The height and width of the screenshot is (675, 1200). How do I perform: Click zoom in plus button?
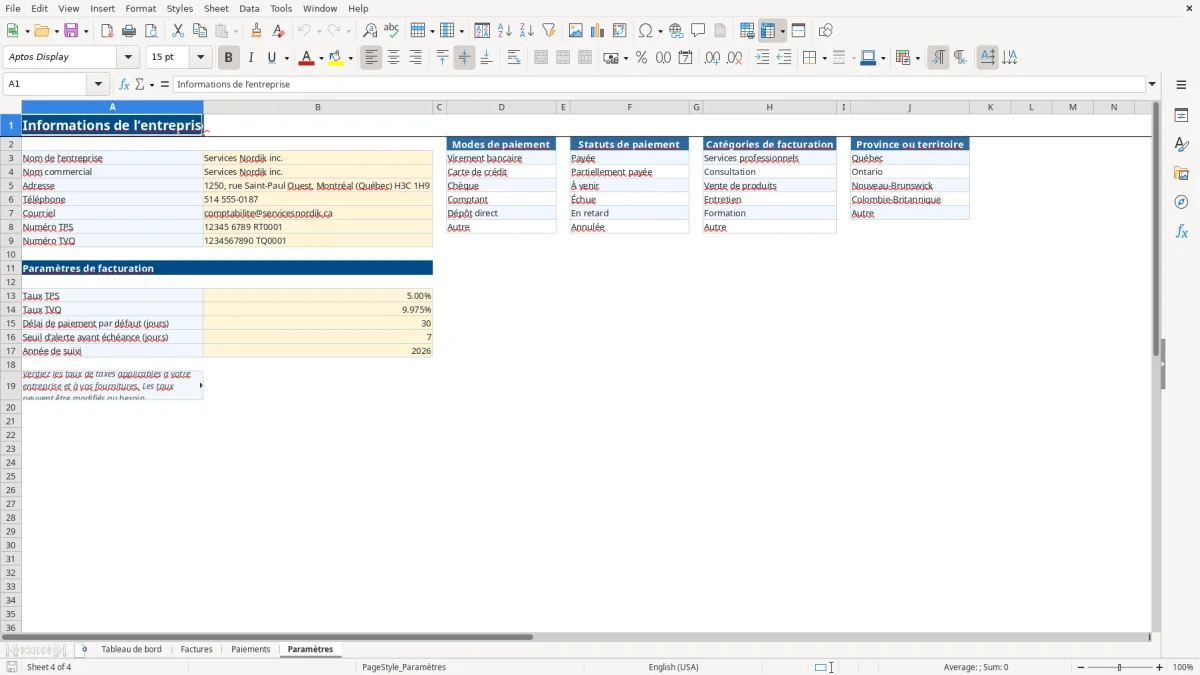[x=1160, y=667]
